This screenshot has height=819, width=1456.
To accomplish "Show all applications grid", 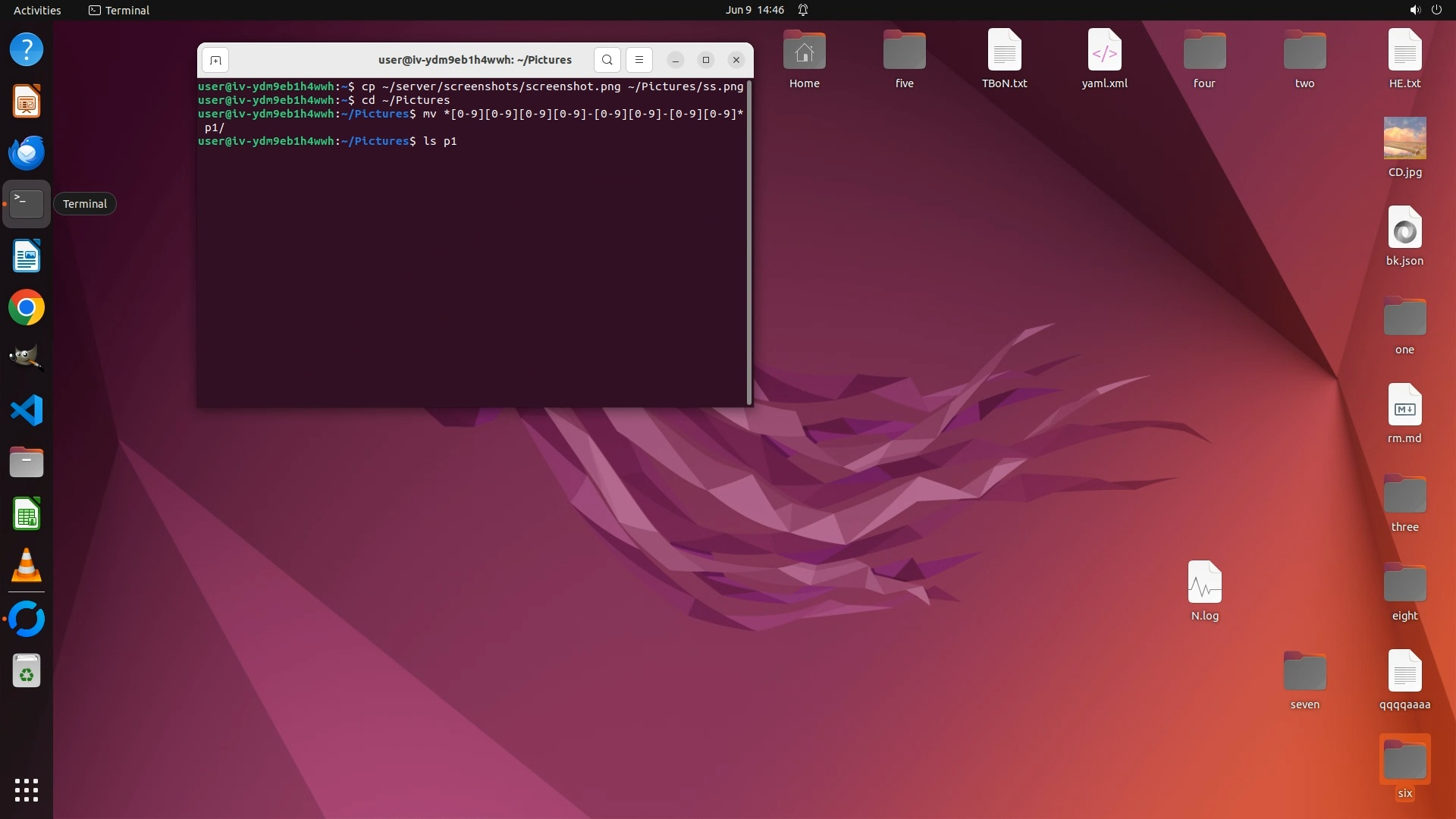I will [x=27, y=790].
